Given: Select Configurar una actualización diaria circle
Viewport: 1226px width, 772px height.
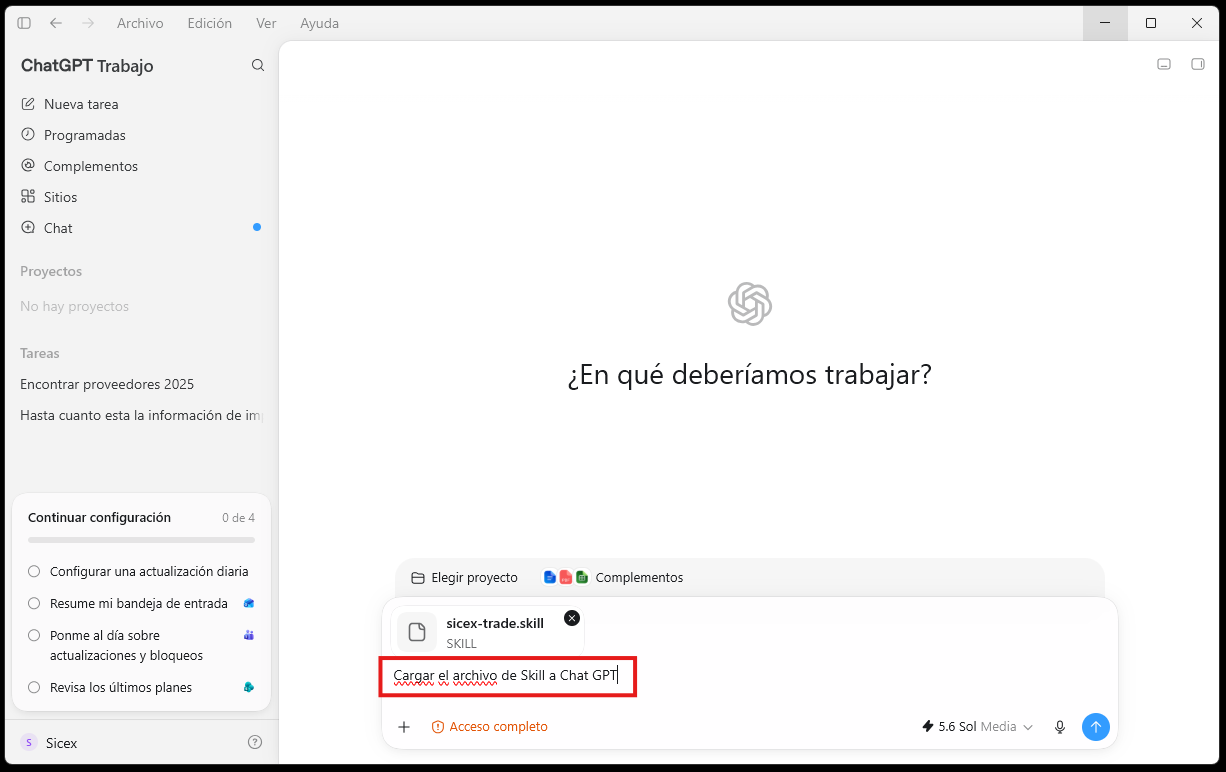Looking at the screenshot, I should [34, 572].
